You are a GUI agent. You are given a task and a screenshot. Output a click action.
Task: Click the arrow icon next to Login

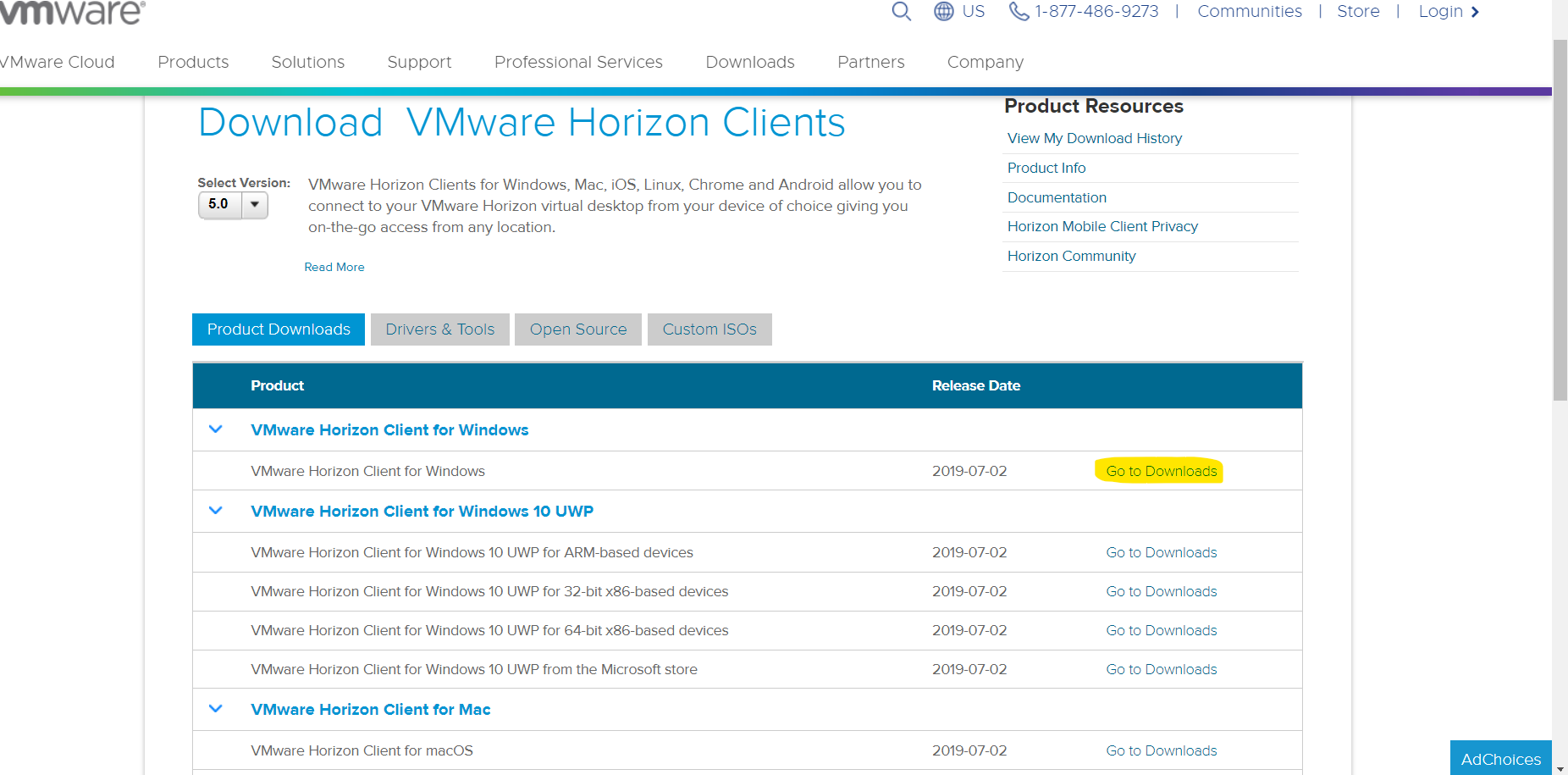(x=1476, y=12)
